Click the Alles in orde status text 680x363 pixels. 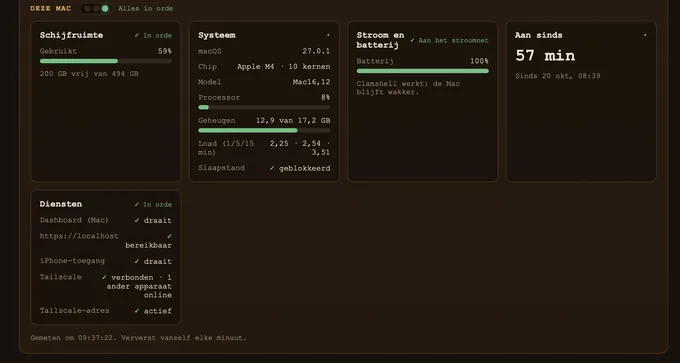146,9
